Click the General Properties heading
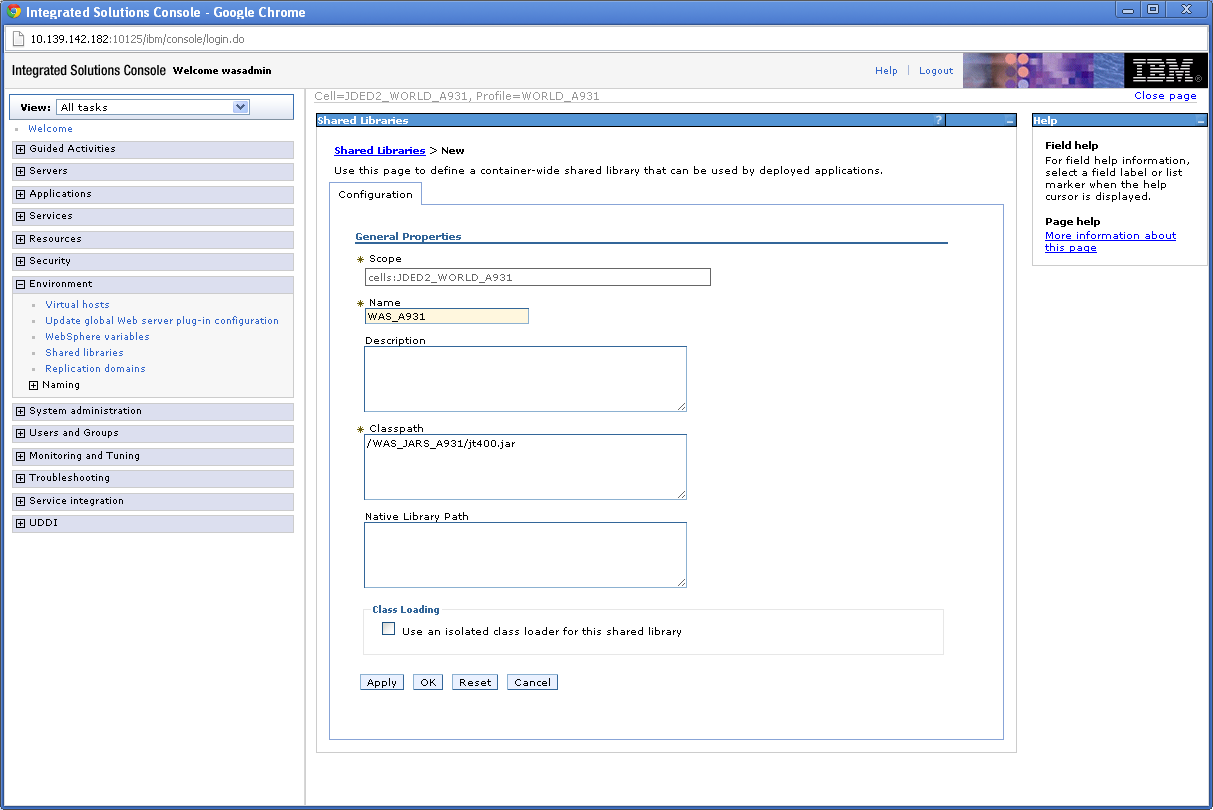 (x=408, y=237)
